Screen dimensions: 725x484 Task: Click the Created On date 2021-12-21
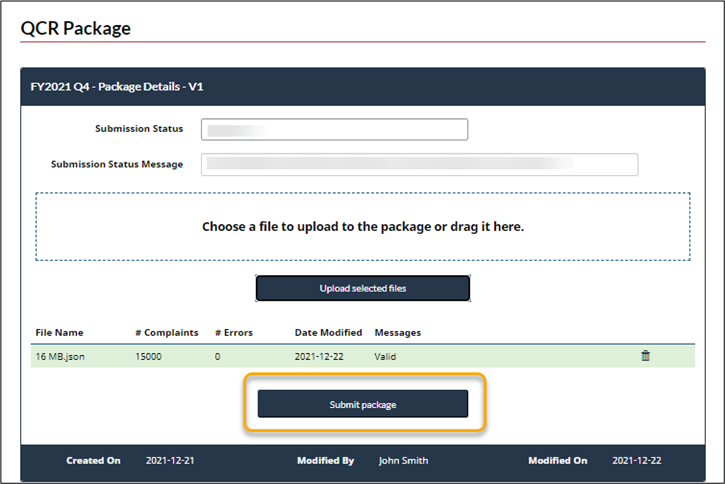coord(170,460)
